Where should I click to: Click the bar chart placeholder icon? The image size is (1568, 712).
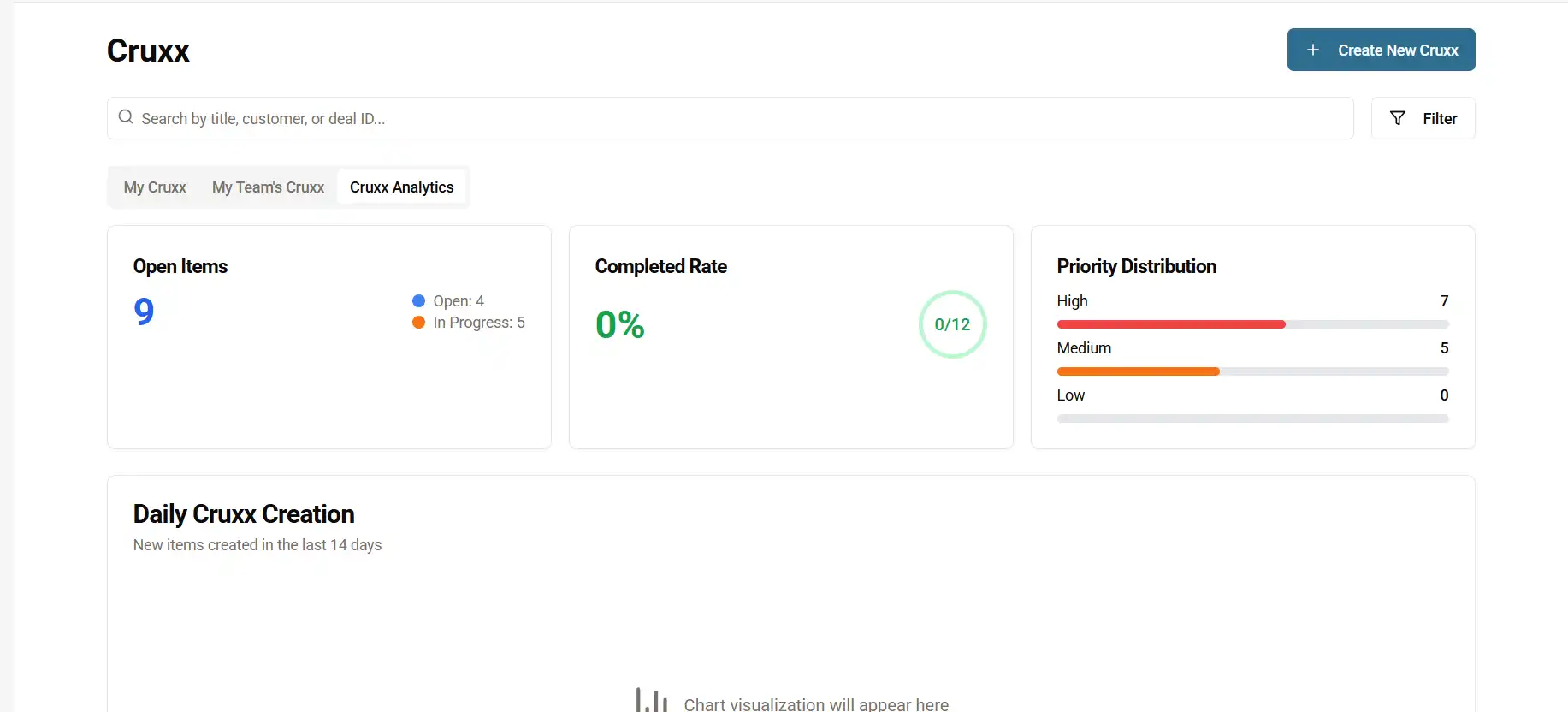(652, 700)
